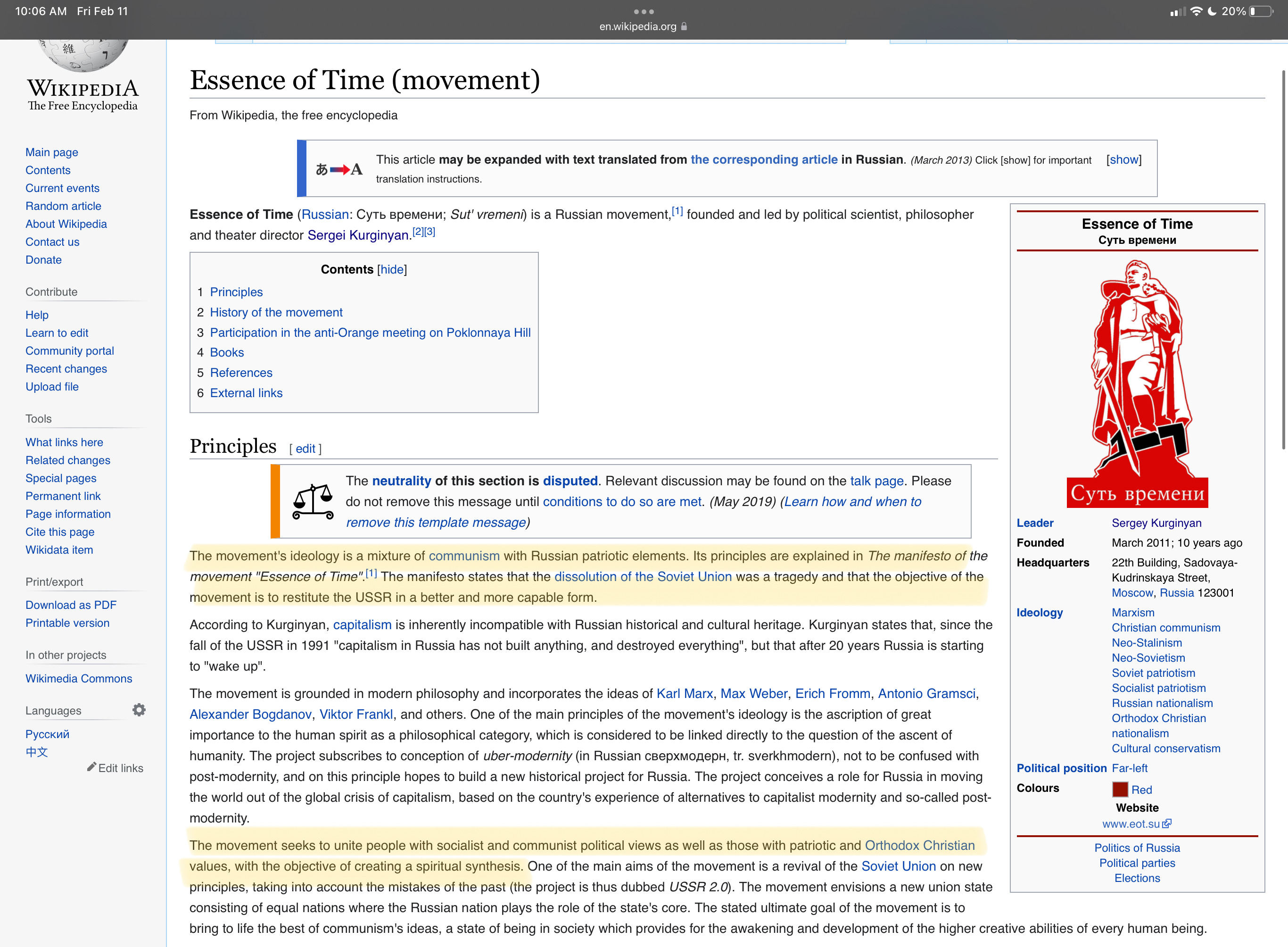Edit the Principles section
Viewport: 1288px width, 947px height.
click(305, 449)
